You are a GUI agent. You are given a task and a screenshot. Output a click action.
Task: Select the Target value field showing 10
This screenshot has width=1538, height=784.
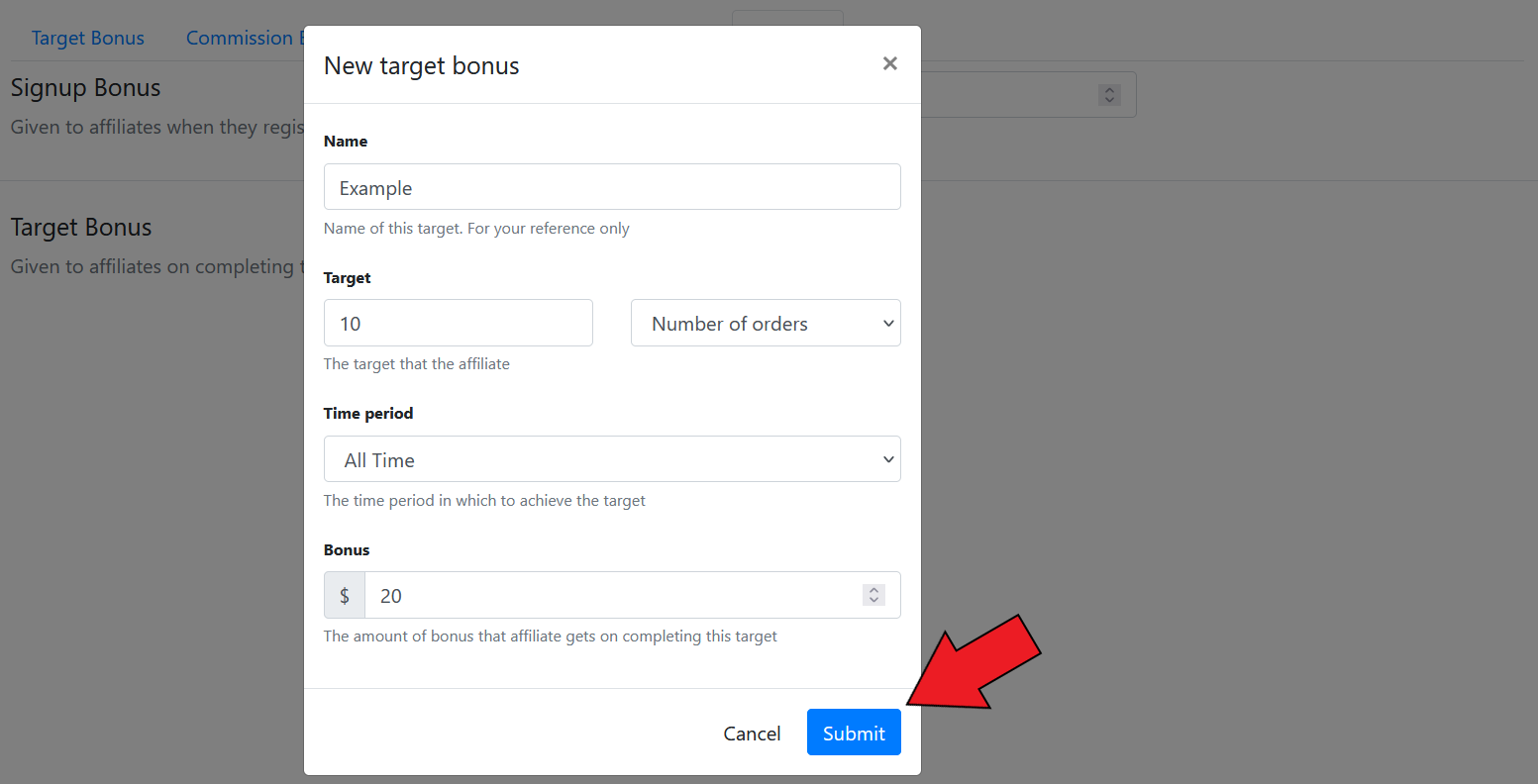coord(459,323)
